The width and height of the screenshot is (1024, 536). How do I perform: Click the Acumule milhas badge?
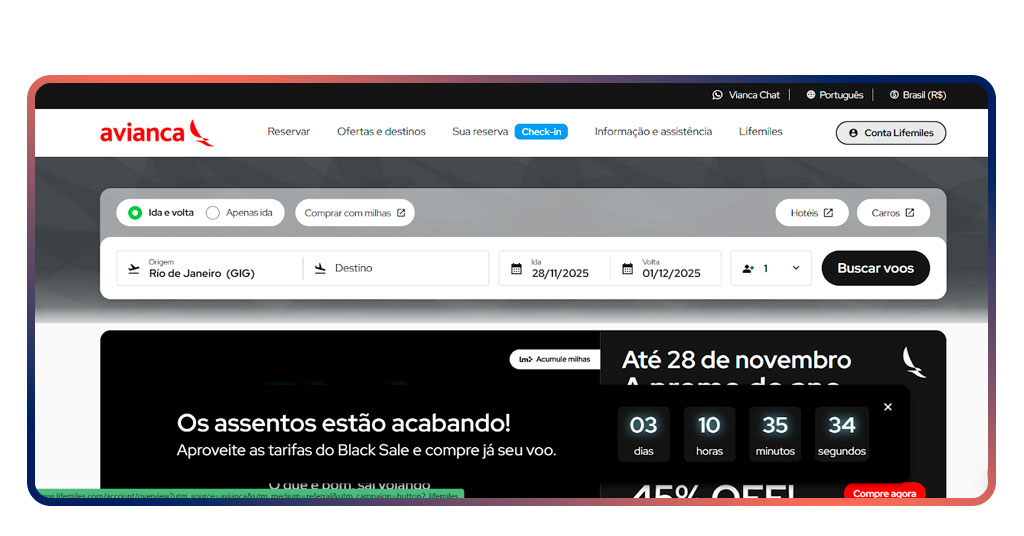[x=554, y=359]
